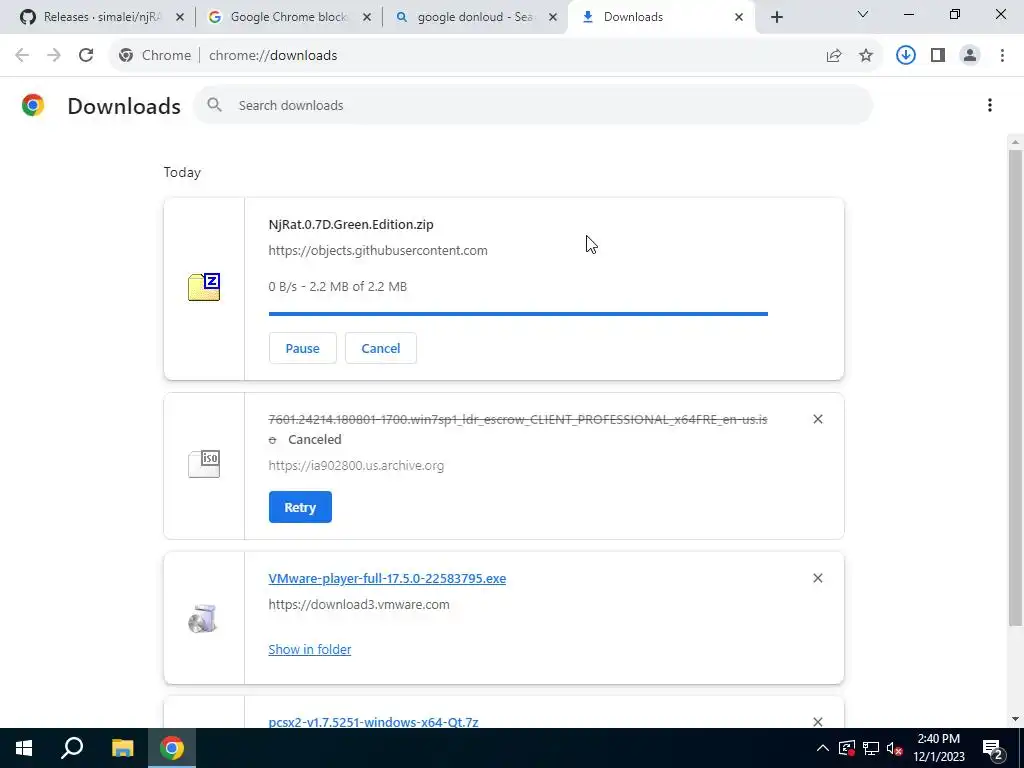The image size is (1024, 768).
Task: Open the notification center icon
Action: pos(993,748)
